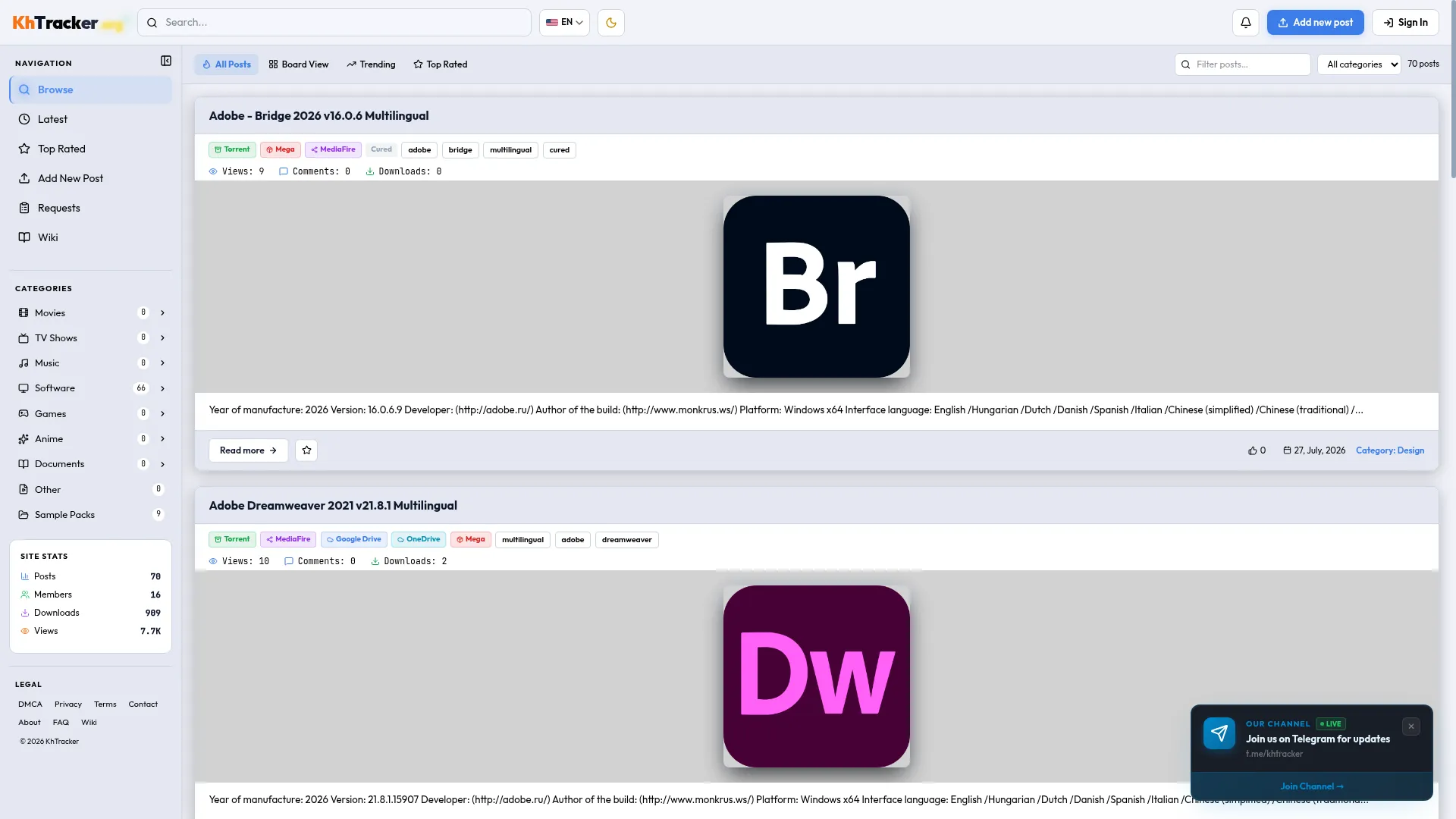
Task: Open the Adobe Dreamweaver 2021 post title
Action: [x=333, y=506]
